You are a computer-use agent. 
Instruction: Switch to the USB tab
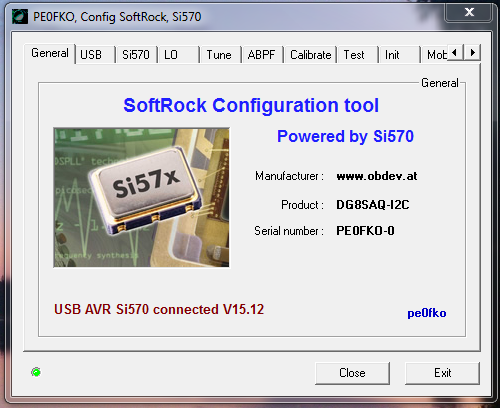point(95,55)
